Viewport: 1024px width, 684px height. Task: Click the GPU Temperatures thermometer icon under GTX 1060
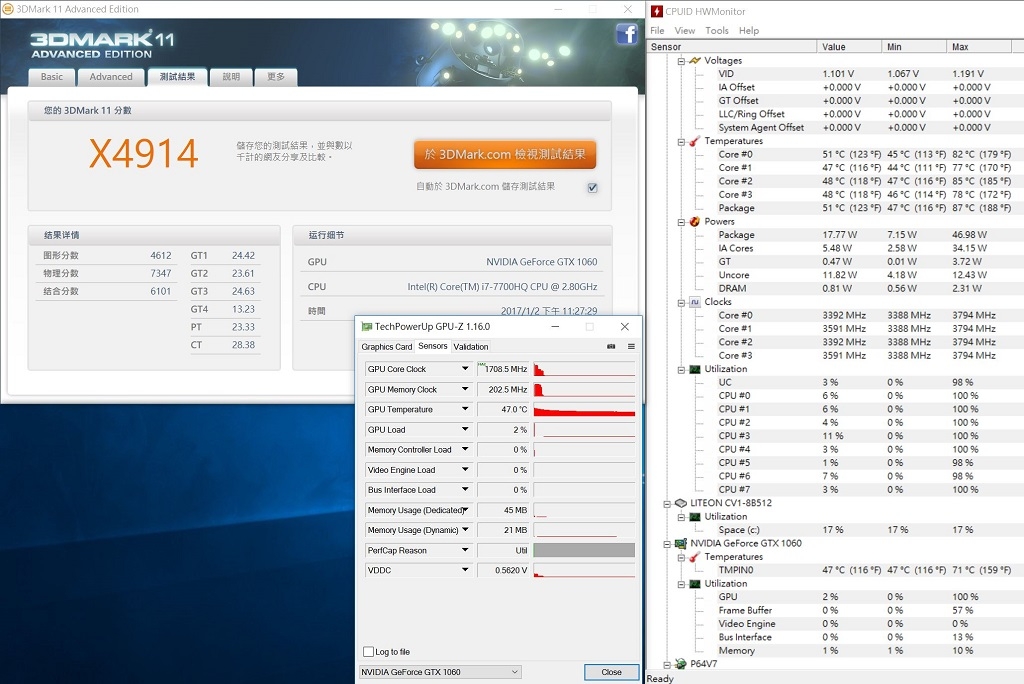tap(695, 557)
